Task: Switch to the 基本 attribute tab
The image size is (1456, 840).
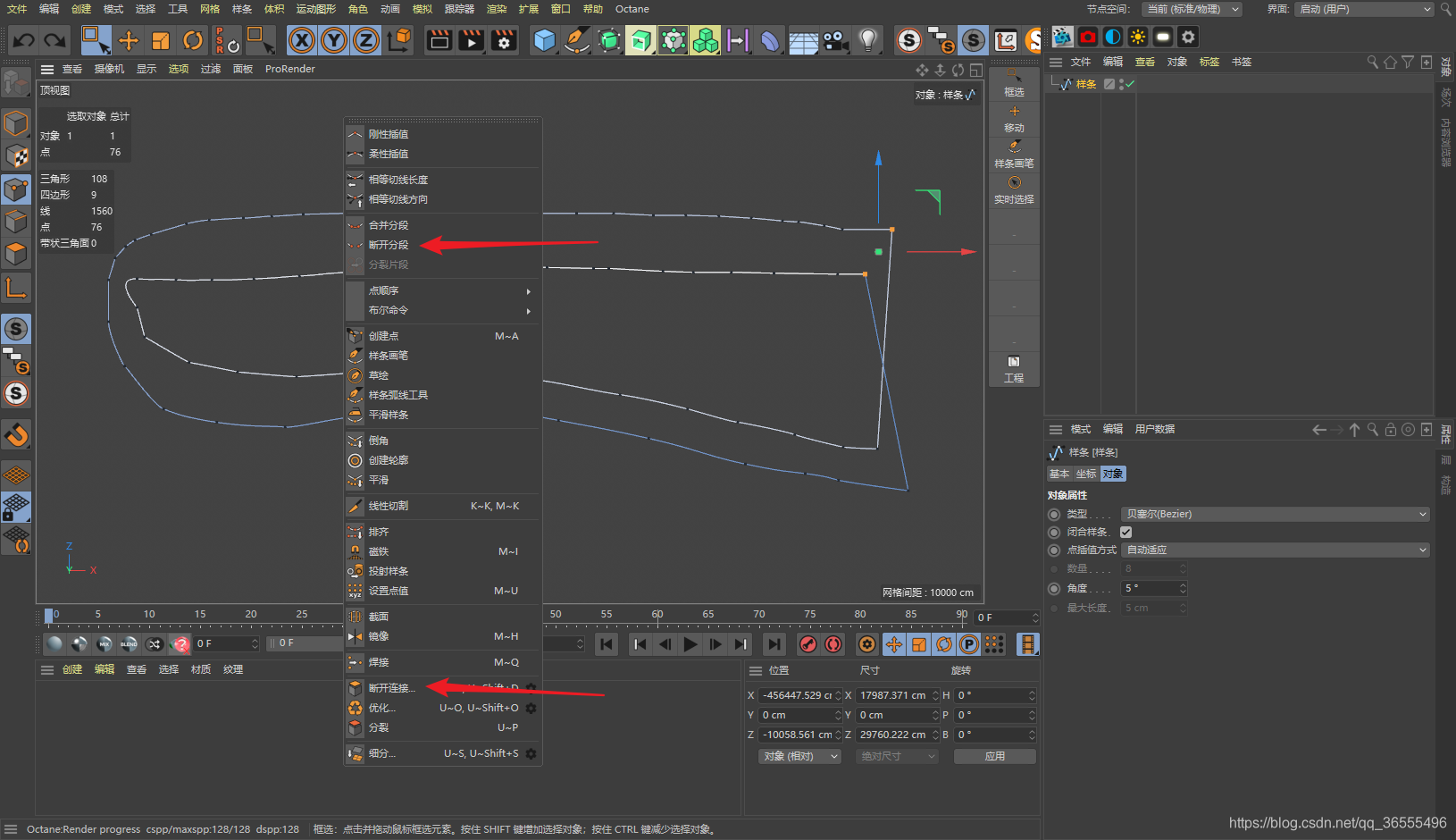Action: click(x=1059, y=474)
